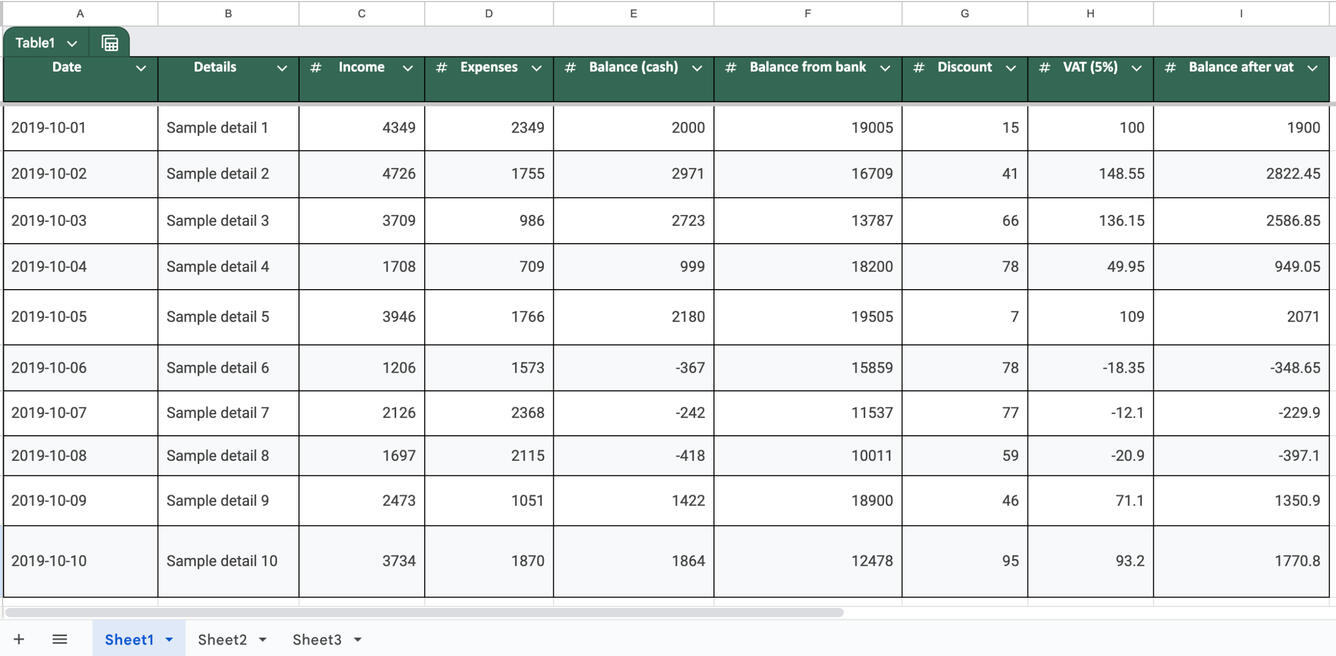Open the all sheets list icon
This screenshot has width=1336, height=656.
(x=60, y=639)
